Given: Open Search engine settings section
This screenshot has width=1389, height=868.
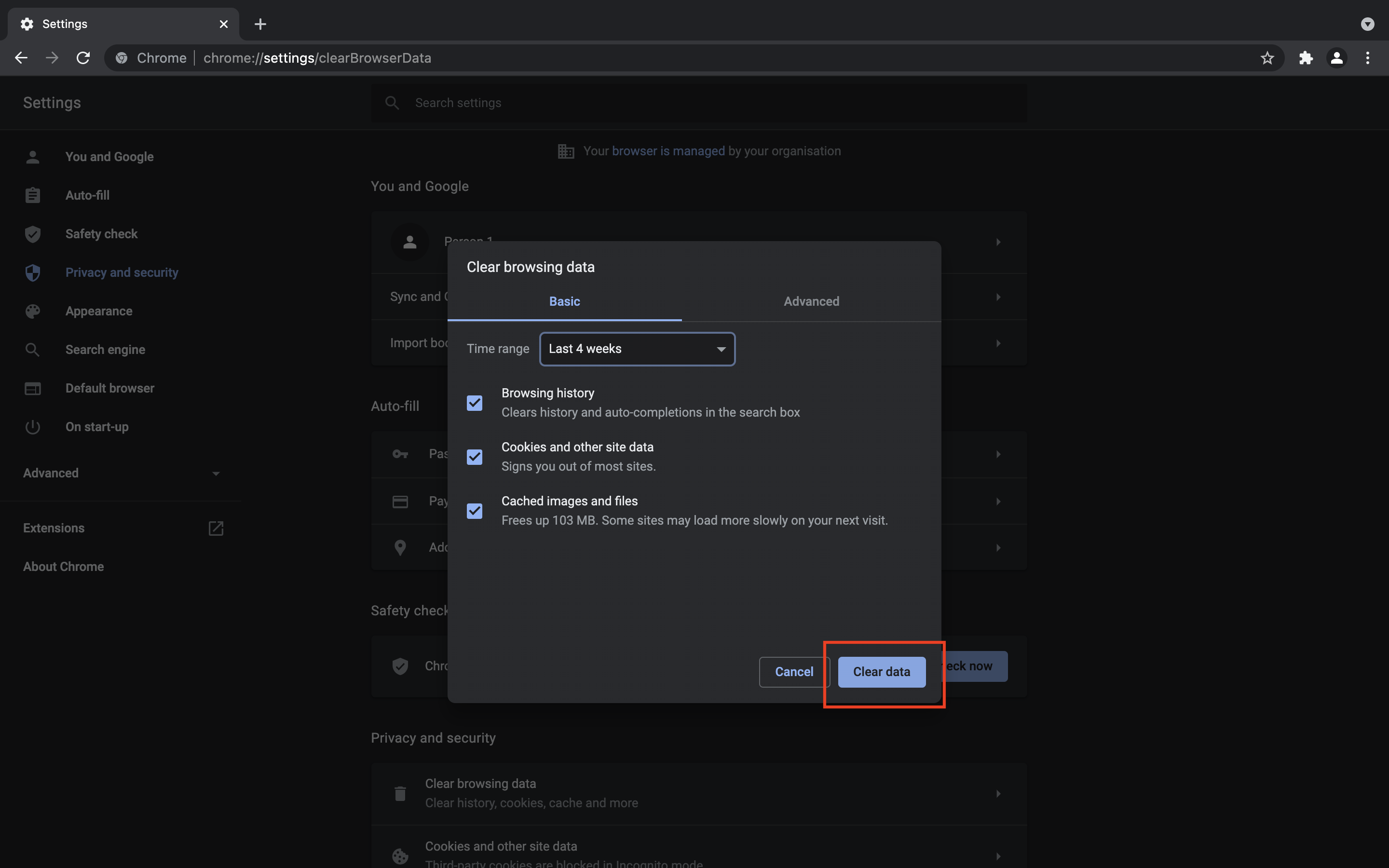Looking at the screenshot, I should coord(105,350).
